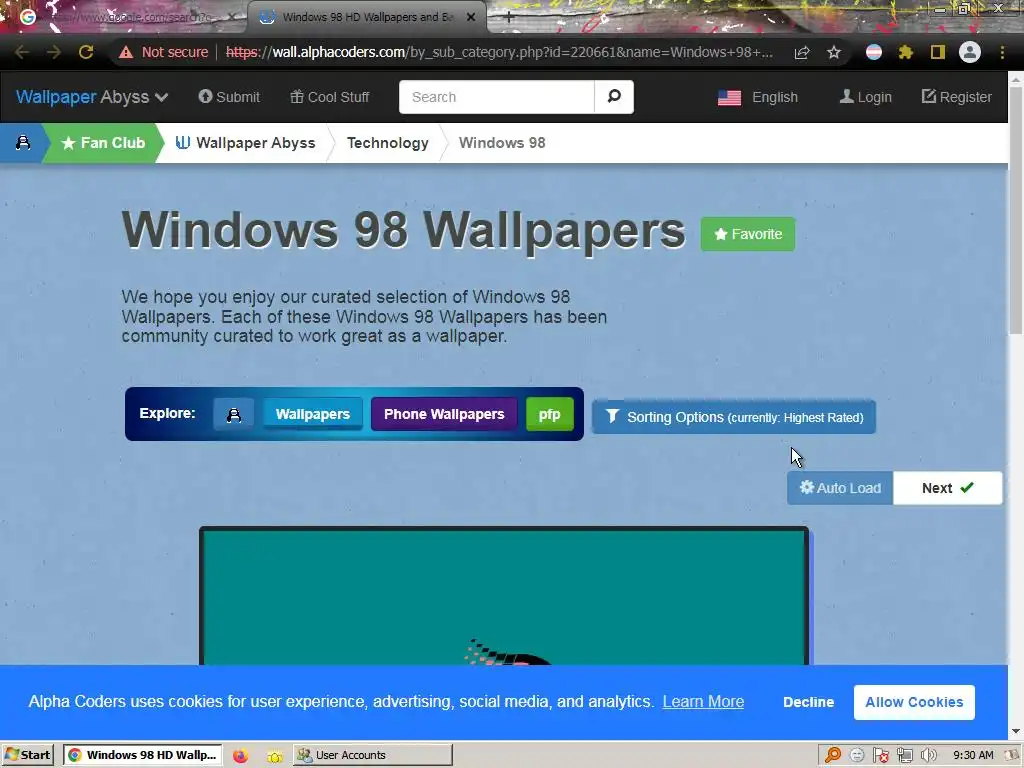Open the Cool Stuff menu
The height and width of the screenshot is (768, 1024).
330,97
